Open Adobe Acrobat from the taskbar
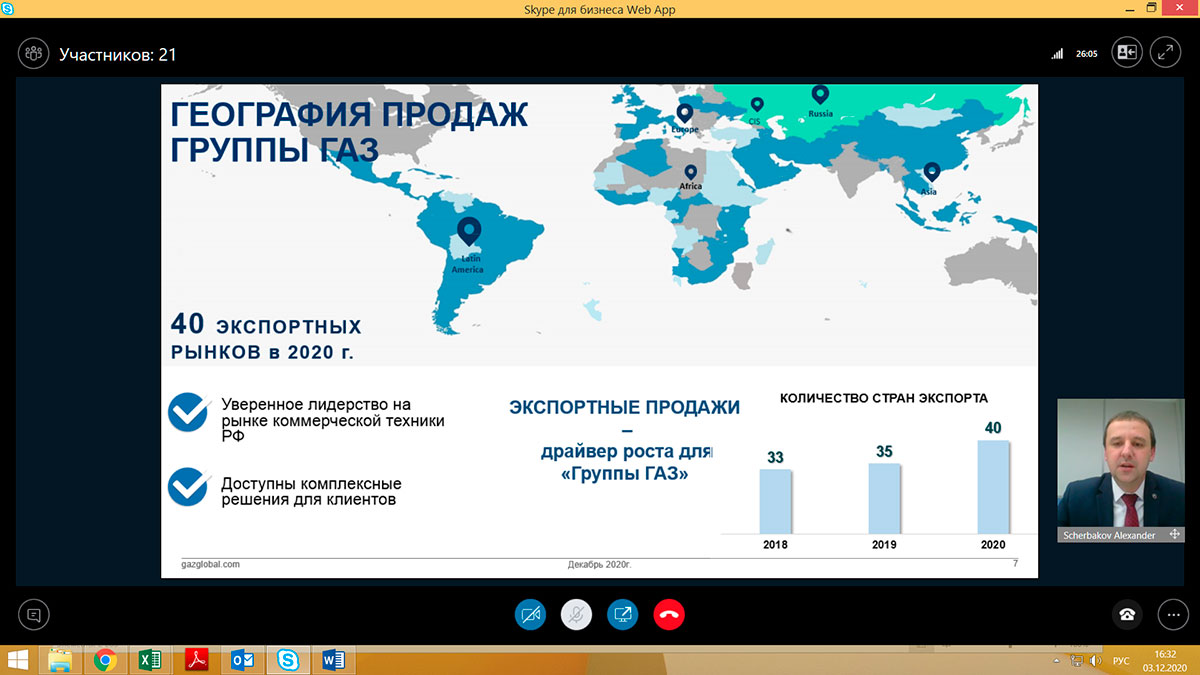This screenshot has width=1200, height=675. click(x=196, y=660)
